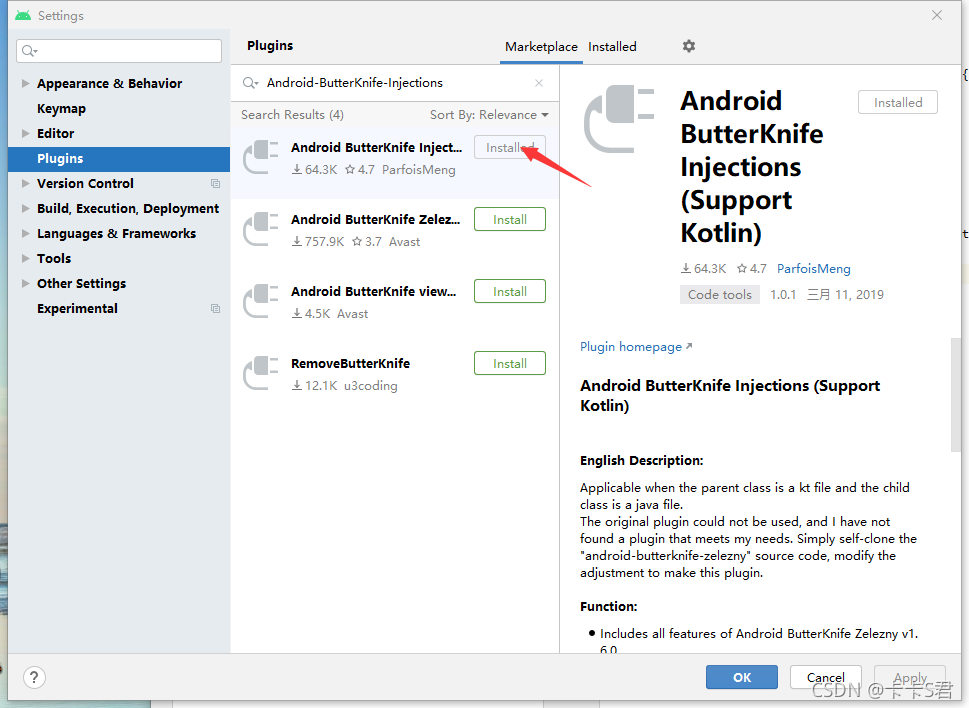969x708 pixels.
Task: Click RemoveButterKnife plugin icon
Action: click(261, 374)
